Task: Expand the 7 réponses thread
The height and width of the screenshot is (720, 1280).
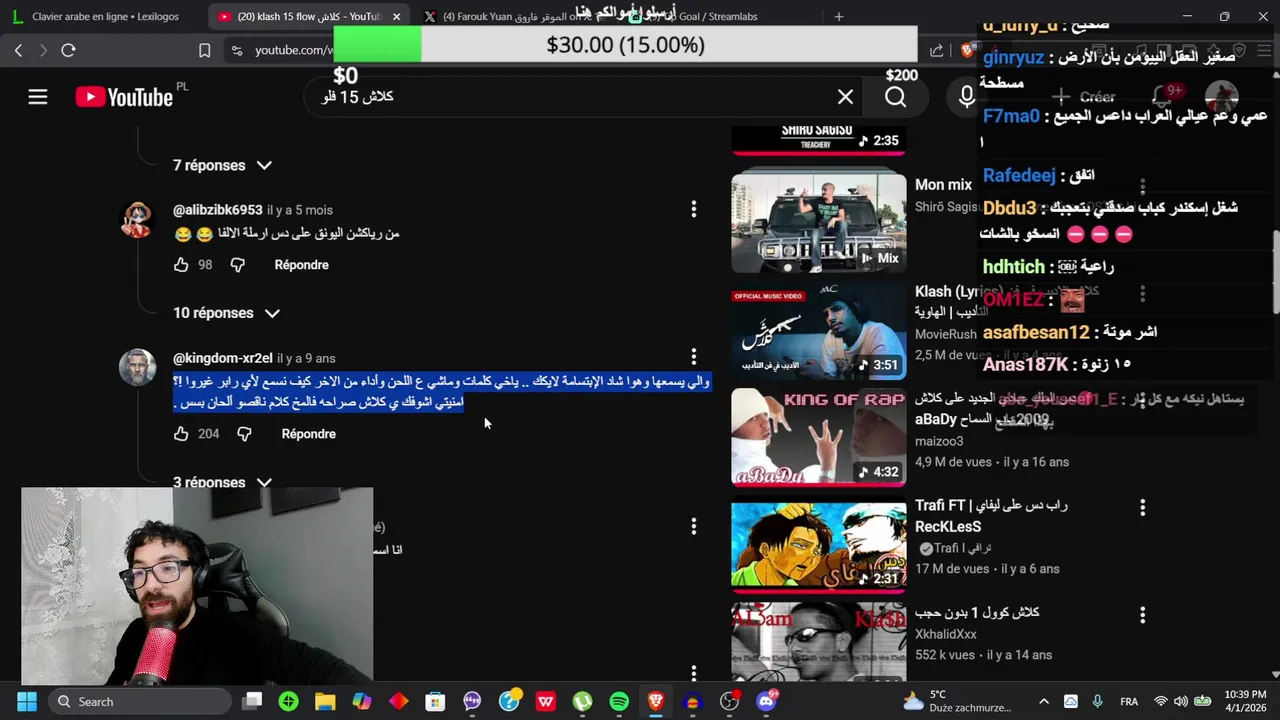Action: coord(222,165)
